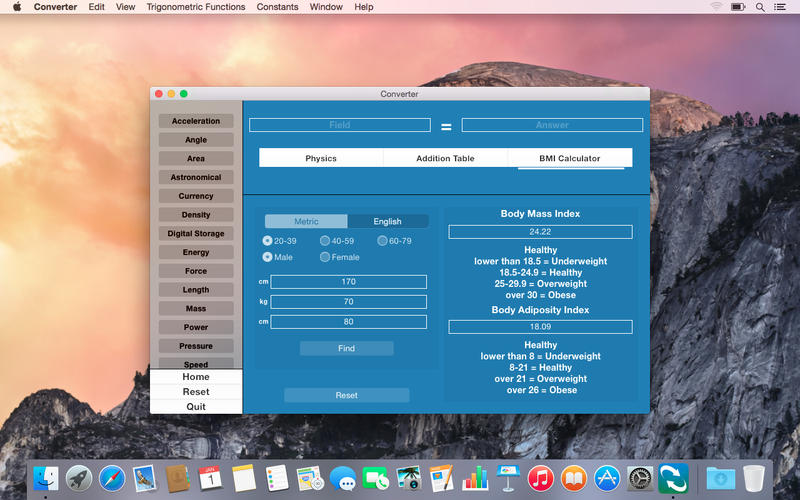Open Spotlight search magnifier in menu bar
The image size is (800, 500).
(760, 7)
